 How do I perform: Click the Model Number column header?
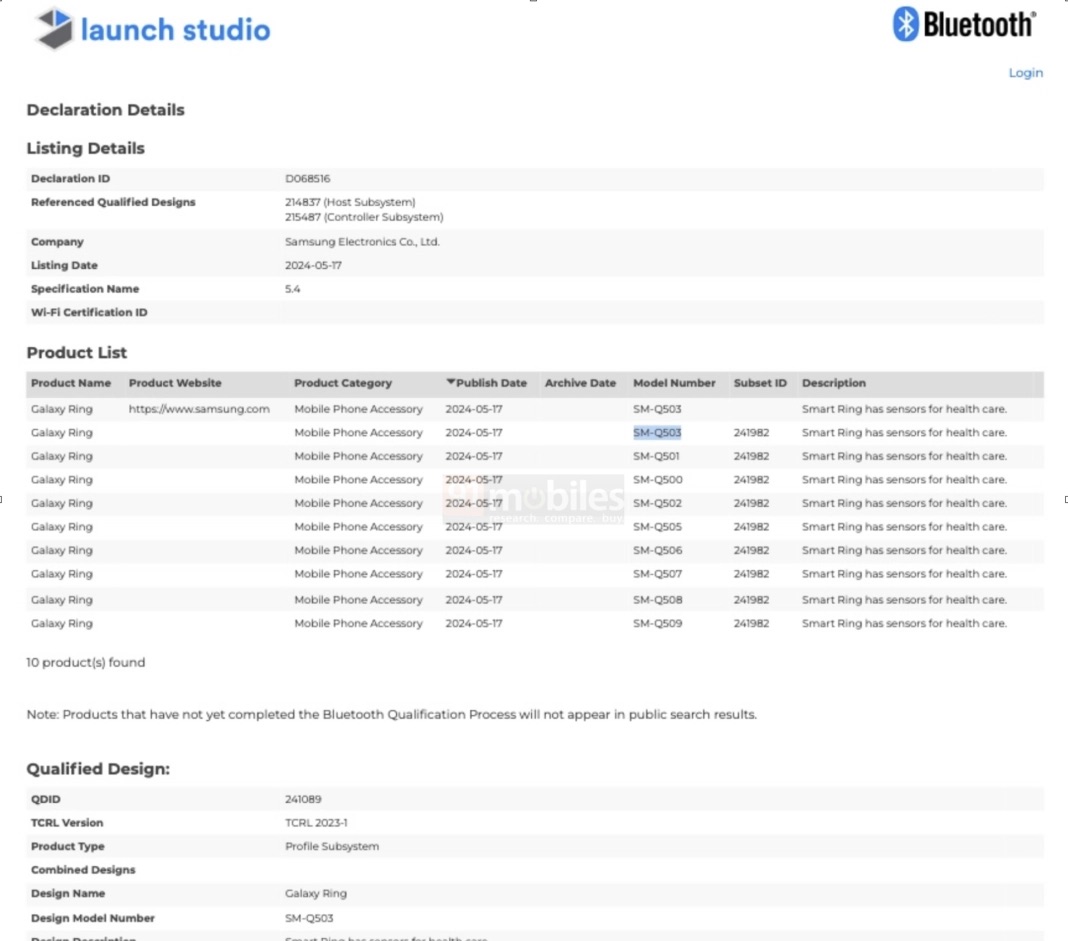tap(674, 383)
